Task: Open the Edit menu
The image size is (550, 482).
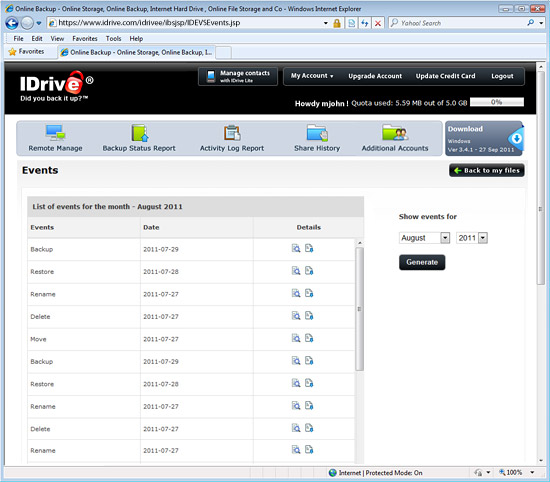Action: (x=37, y=39)
